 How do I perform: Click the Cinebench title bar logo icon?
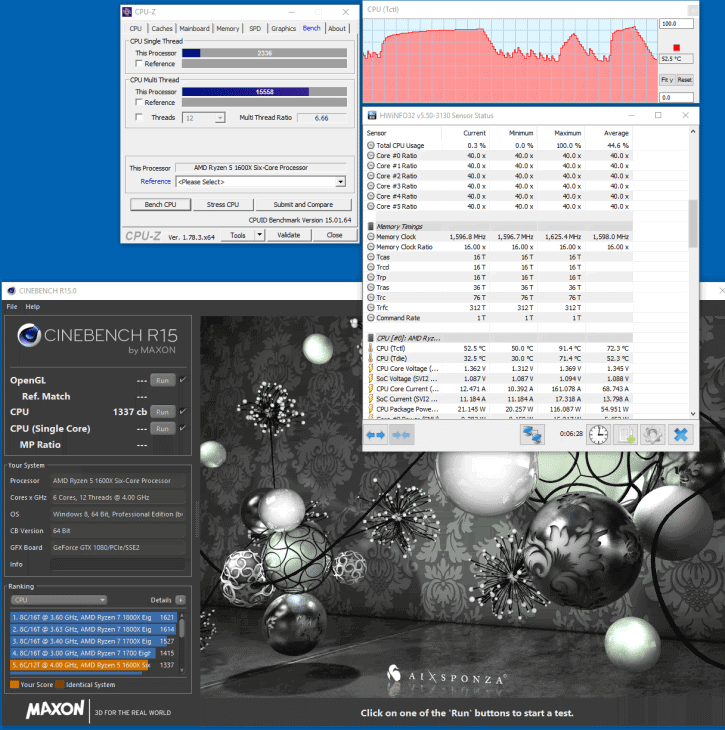(x=11, y=291)
